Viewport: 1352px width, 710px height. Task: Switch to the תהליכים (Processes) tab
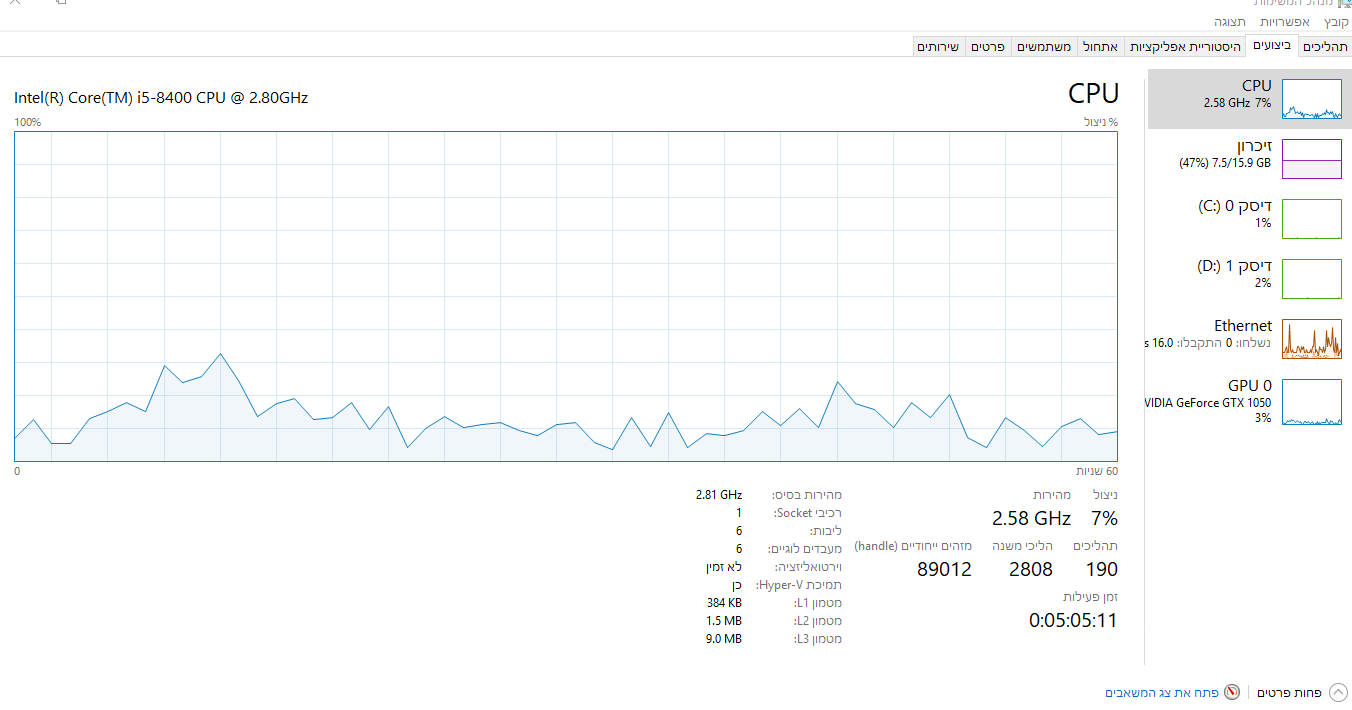[x=1325, y=46]
